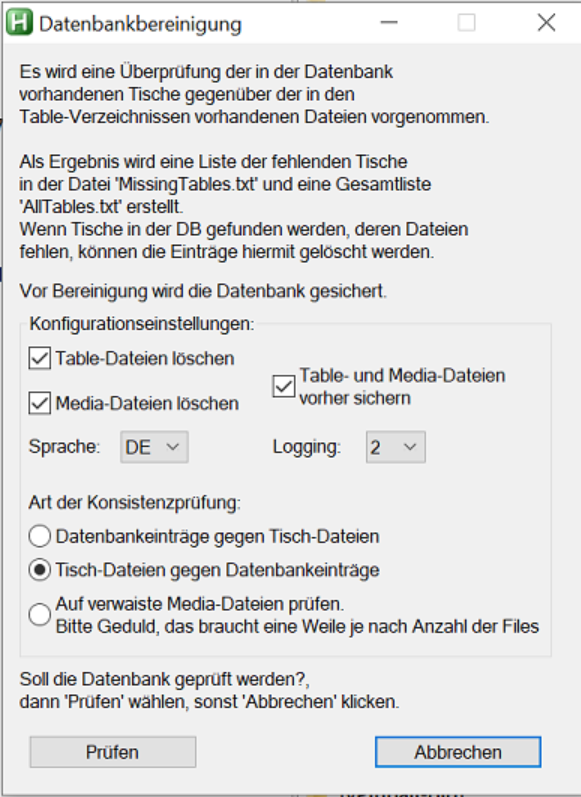Click the Datenbankbereinigung title bar text
The width and height of the screenshot is (581, 797).
pos(140,24)
